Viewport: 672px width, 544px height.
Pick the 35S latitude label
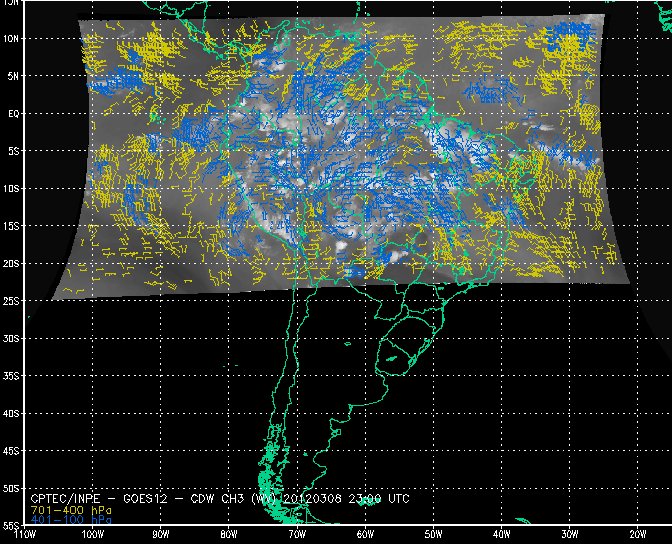pyautogui.click(x=11, y=376)
